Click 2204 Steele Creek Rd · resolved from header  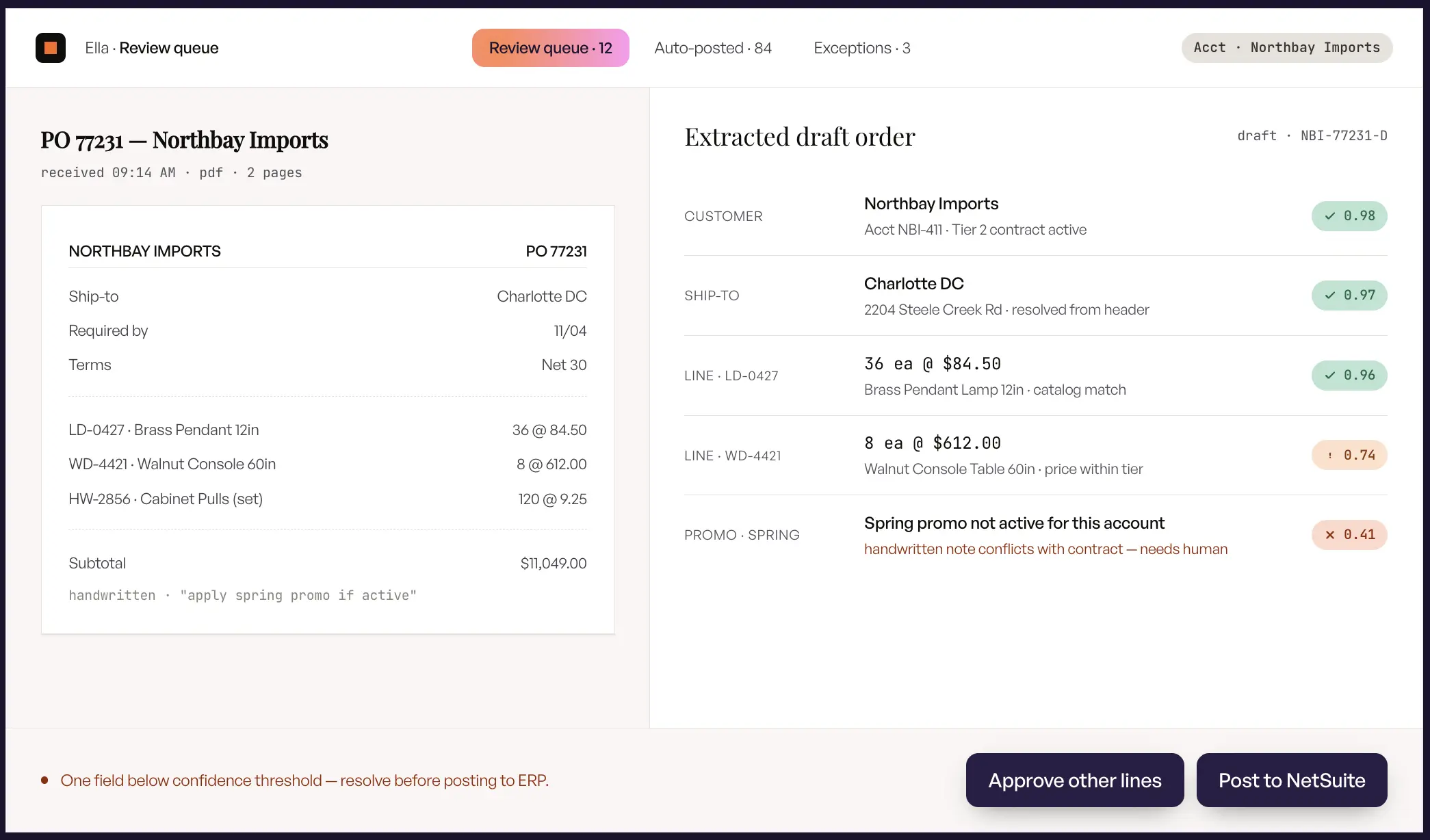pos(1006,310)
